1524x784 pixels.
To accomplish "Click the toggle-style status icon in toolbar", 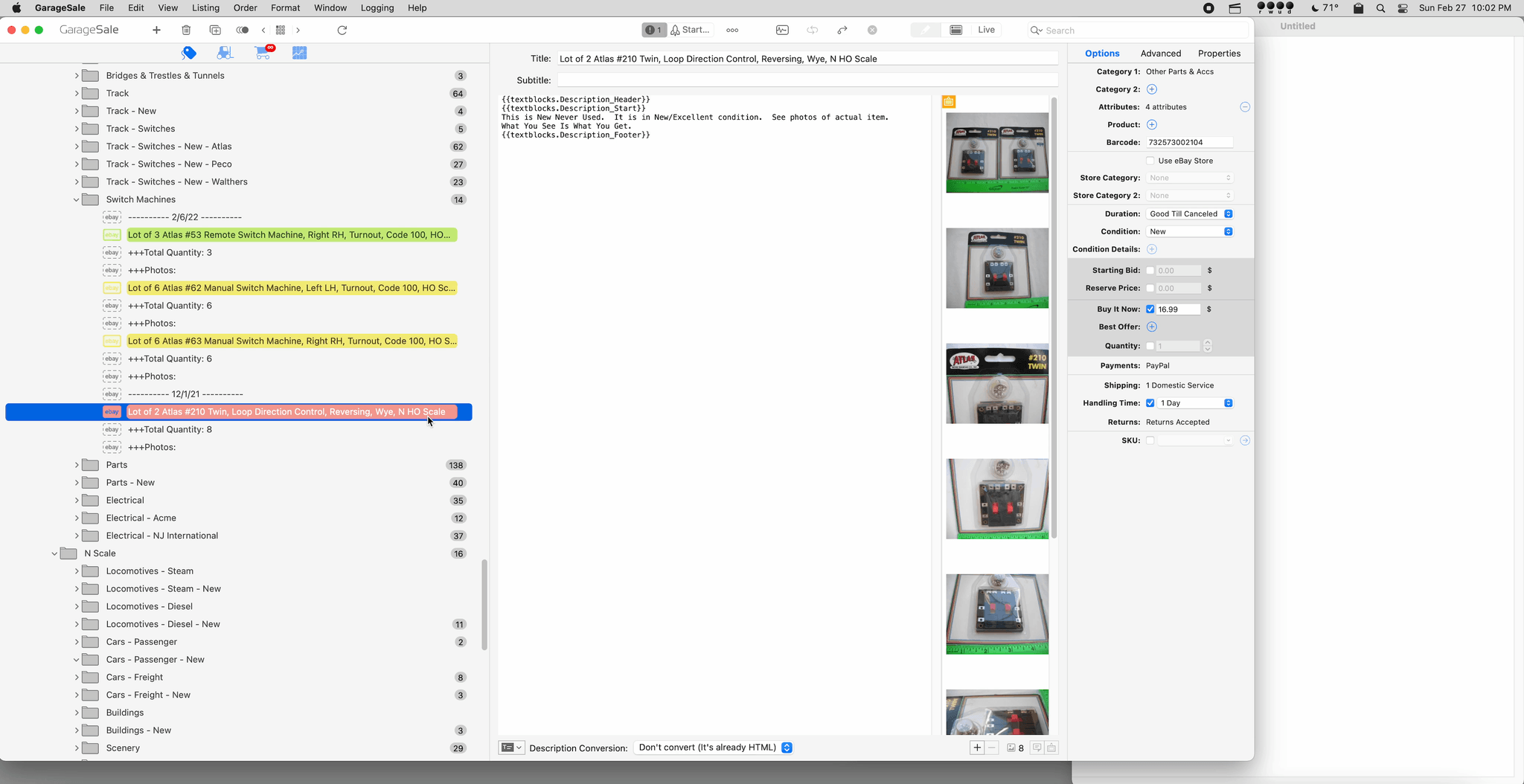I will pyautogui.click(x=243, y=30).
